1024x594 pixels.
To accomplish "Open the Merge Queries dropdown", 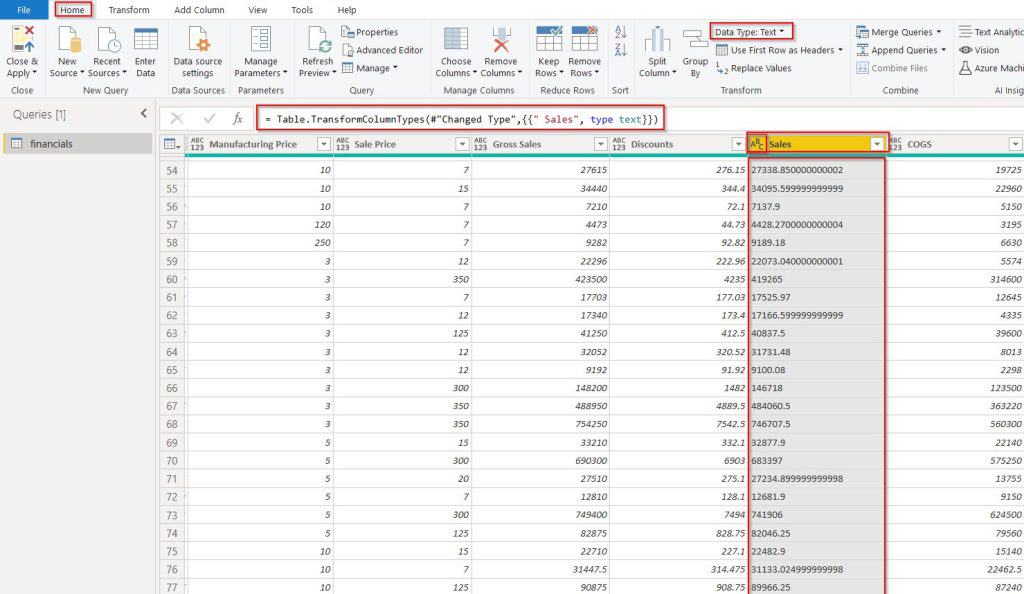I will pyautogui.click(x=899, y=32).
